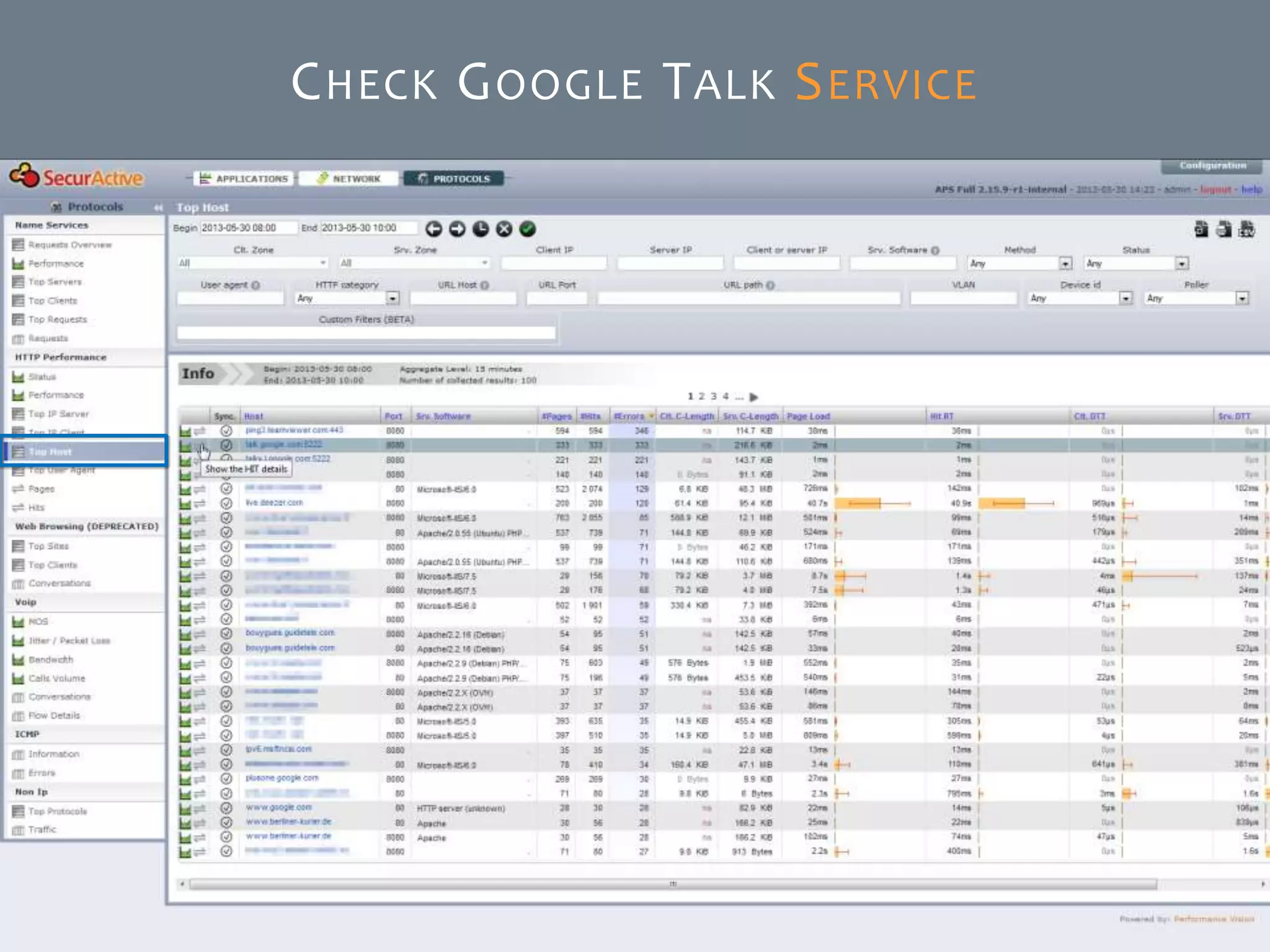Toggle sync check for www.berliner-kurier.de port 8080 row
Screen dimensions: 1270x952
tap(226, 837)
